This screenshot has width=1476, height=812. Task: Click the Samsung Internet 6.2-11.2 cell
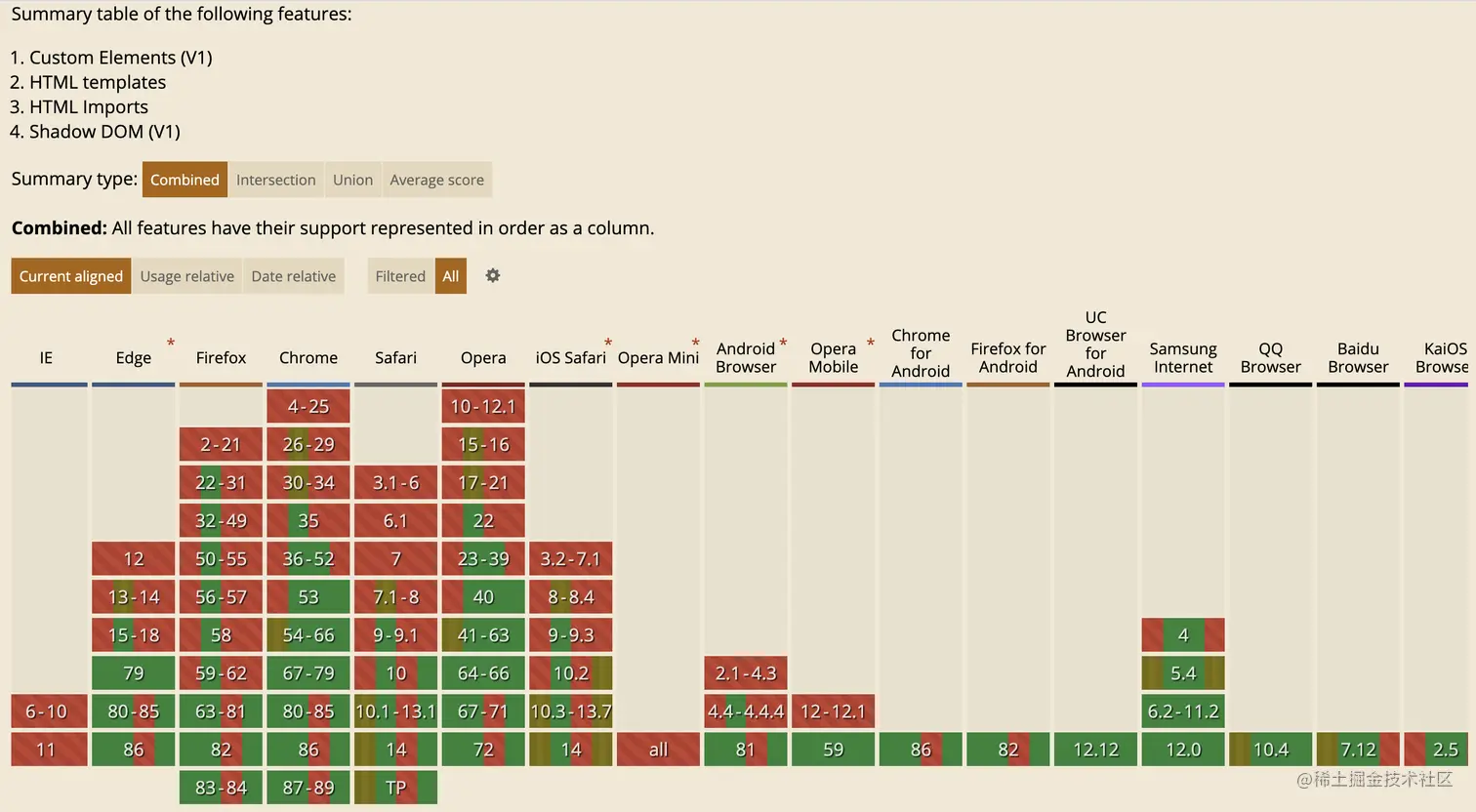[x=1183, y=711]
